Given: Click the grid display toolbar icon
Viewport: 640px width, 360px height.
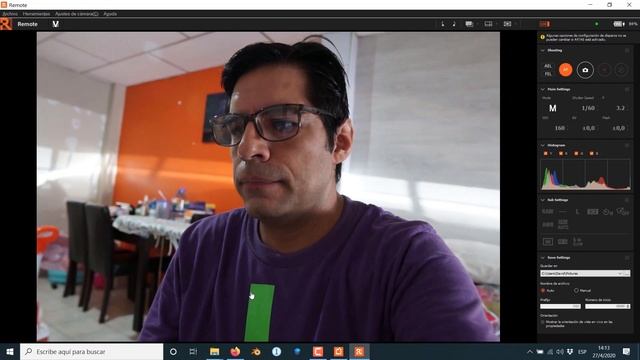Looking at the screenshot, I should click(469, 24).
